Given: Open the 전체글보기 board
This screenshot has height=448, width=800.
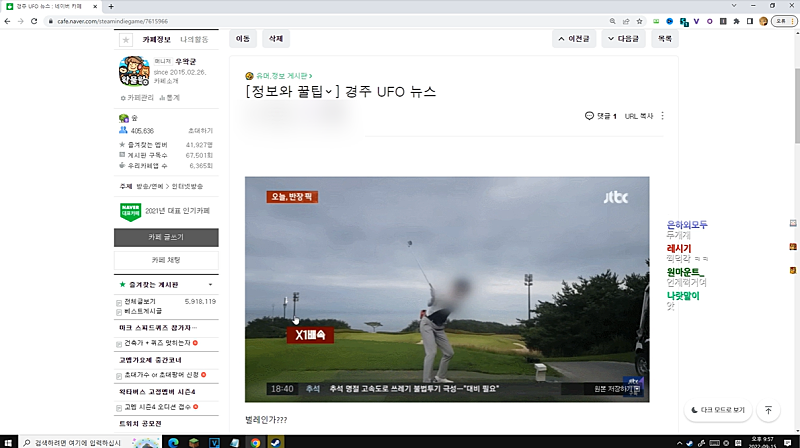Looking at the screenshot, I should pos(140,302).
